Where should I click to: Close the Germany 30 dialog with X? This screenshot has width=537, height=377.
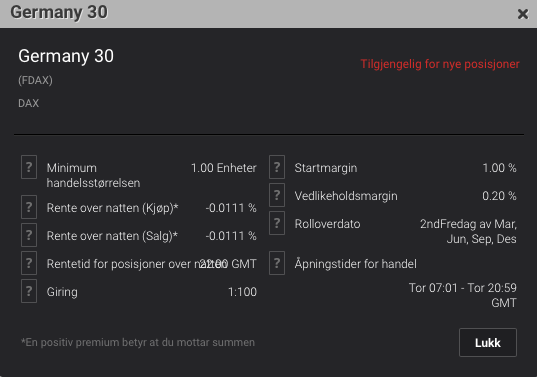coord(523,14)
